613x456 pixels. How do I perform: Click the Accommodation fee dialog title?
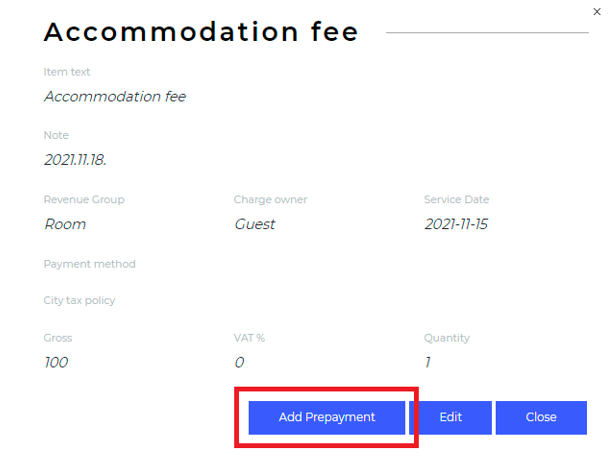click(201, 32)
